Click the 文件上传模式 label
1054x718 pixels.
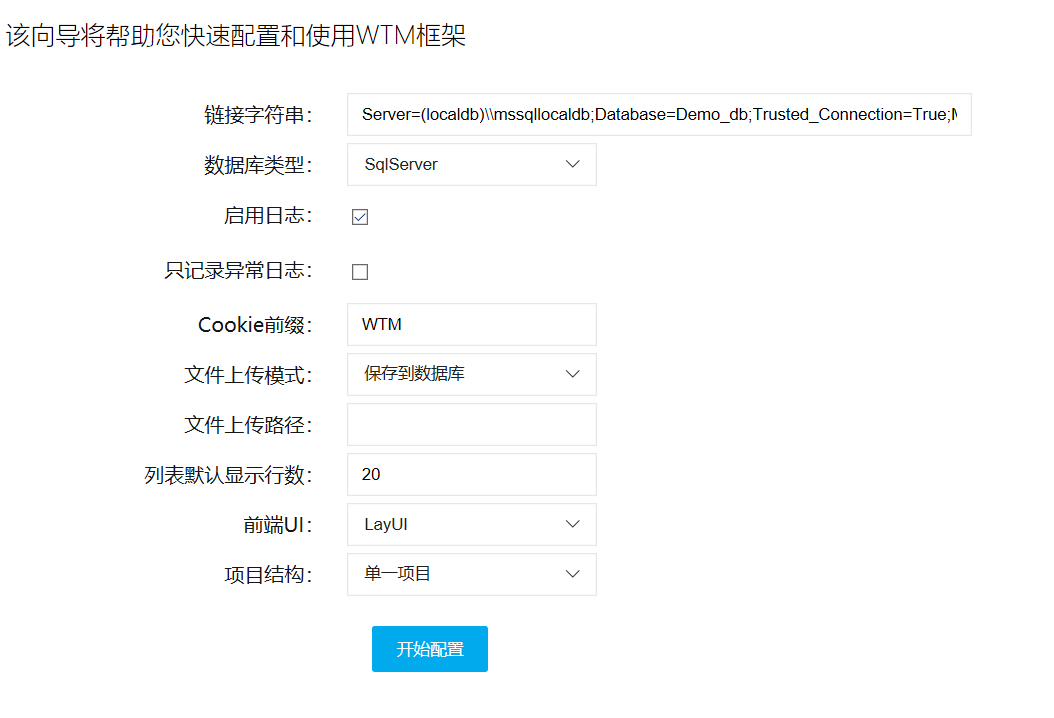tap(248, 375)
